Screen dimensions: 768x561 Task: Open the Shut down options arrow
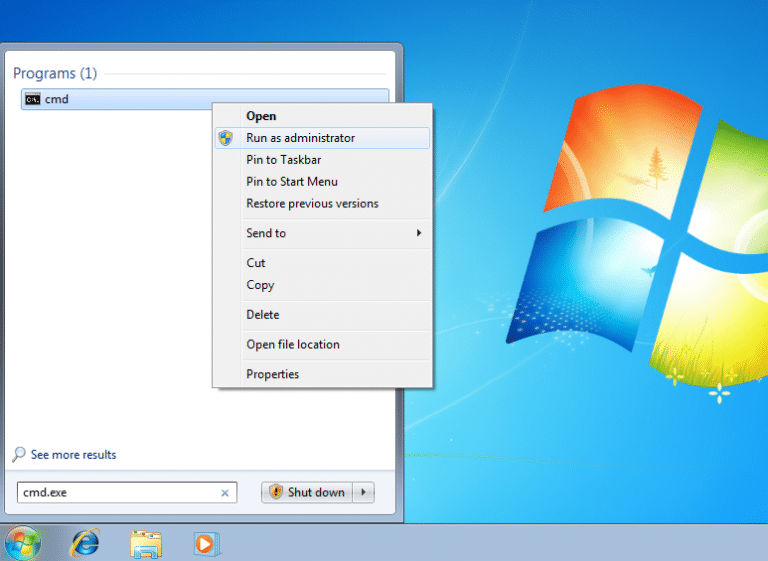(x=363, y=492)
